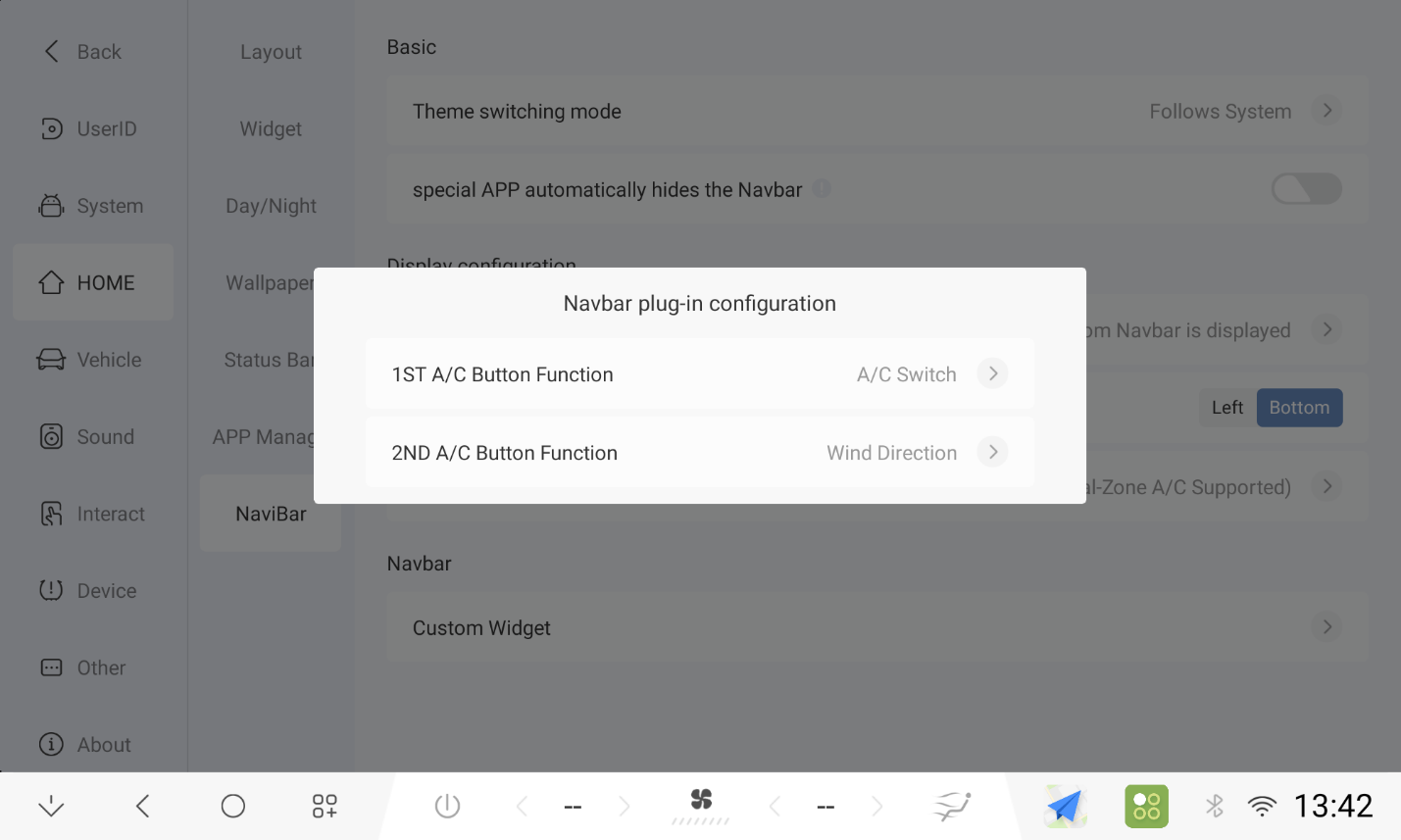Toggle special APP automatically hides Navbar
Image resolution: width=1401 pixels, height=840 pixels.
[x=1306, y=189]
